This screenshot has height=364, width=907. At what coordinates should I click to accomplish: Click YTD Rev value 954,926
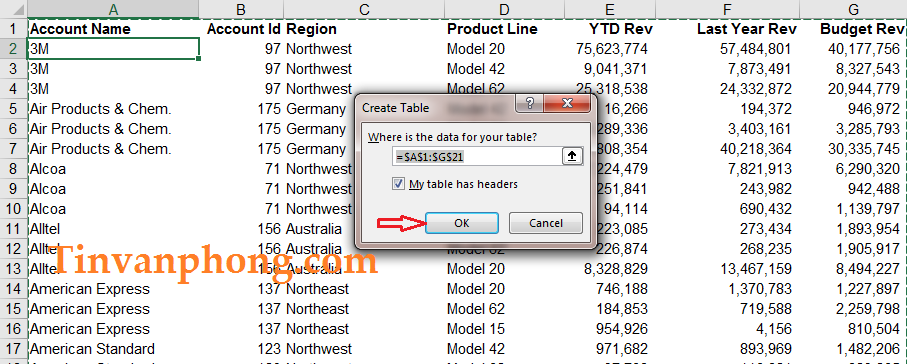pyautogui.click(x=622, y=329)
